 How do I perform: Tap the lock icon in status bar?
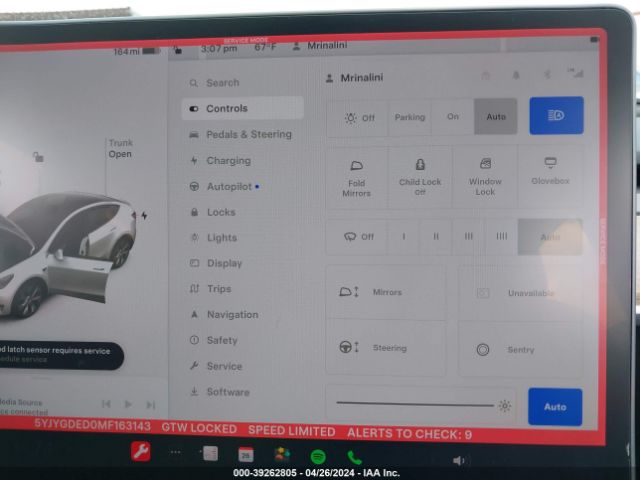point(178,50)
